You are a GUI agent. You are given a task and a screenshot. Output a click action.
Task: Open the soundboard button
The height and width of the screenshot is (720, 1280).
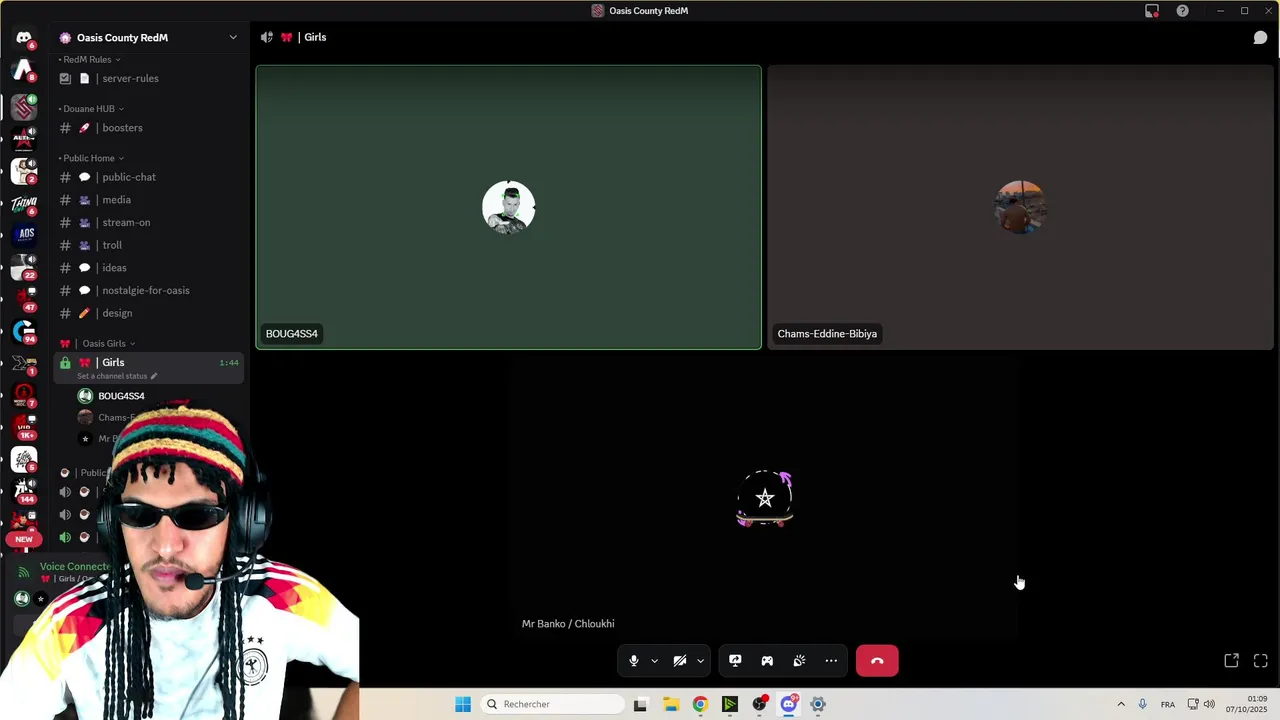(x=799, y=661)
